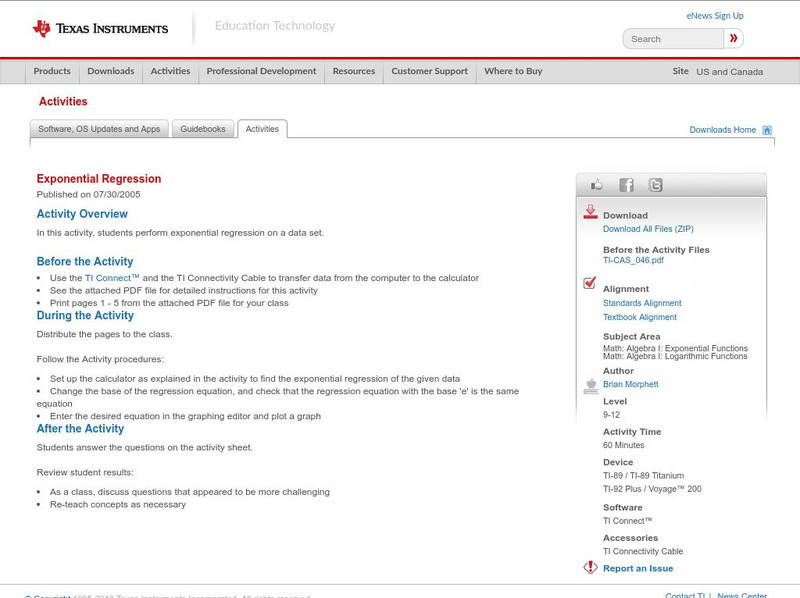Click 'Math: Algebra I: Exponential Functions' text

click(x=675, y=348)
